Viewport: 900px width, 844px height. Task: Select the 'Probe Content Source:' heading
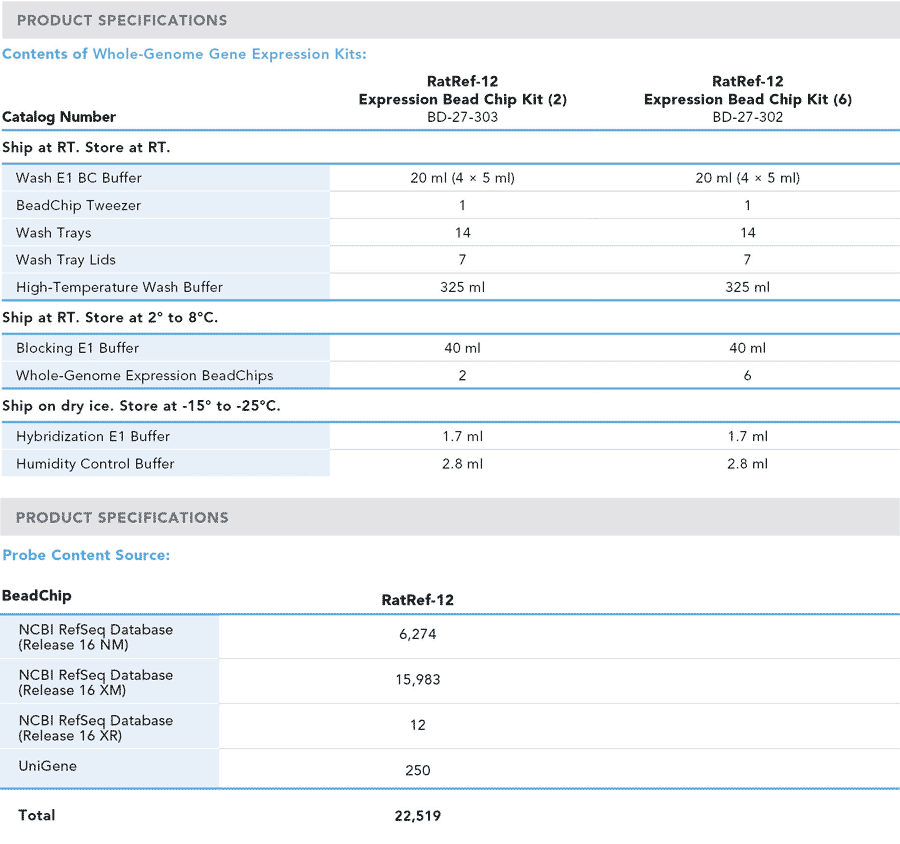pos(86,555)
